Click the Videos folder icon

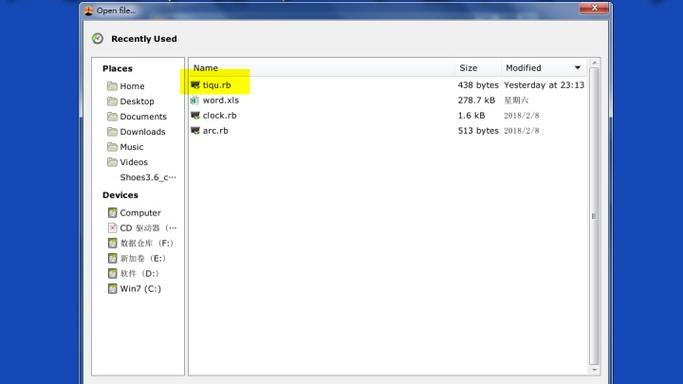point(112,162)
